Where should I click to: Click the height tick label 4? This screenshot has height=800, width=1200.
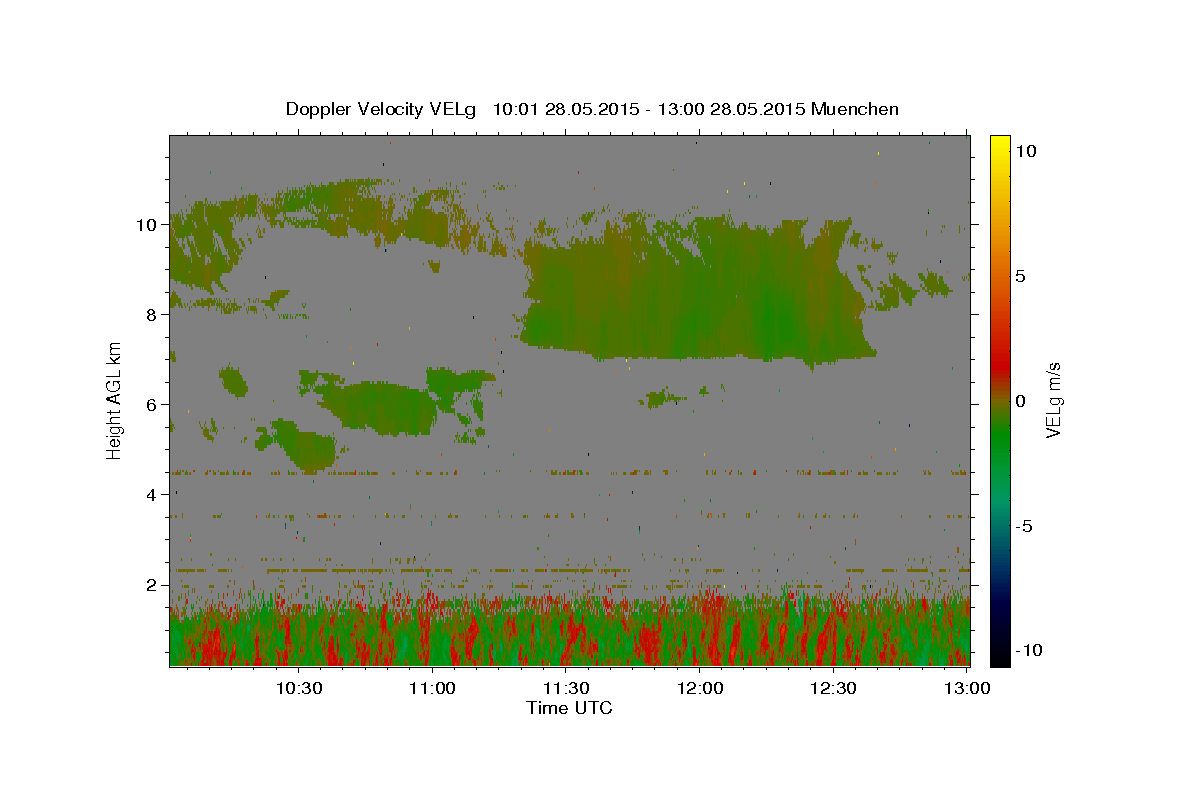pos(152,495)
